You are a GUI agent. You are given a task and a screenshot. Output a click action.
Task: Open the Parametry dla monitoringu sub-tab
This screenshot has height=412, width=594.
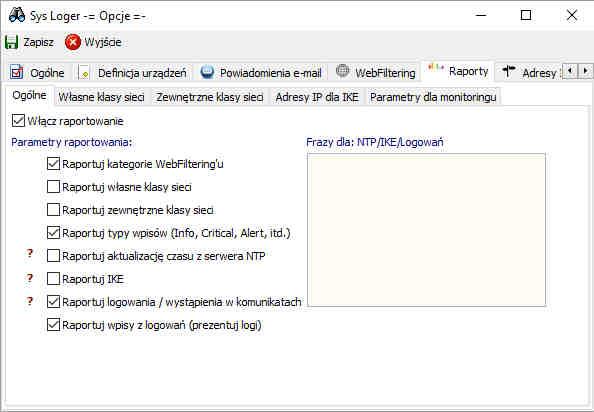[433, 97]
